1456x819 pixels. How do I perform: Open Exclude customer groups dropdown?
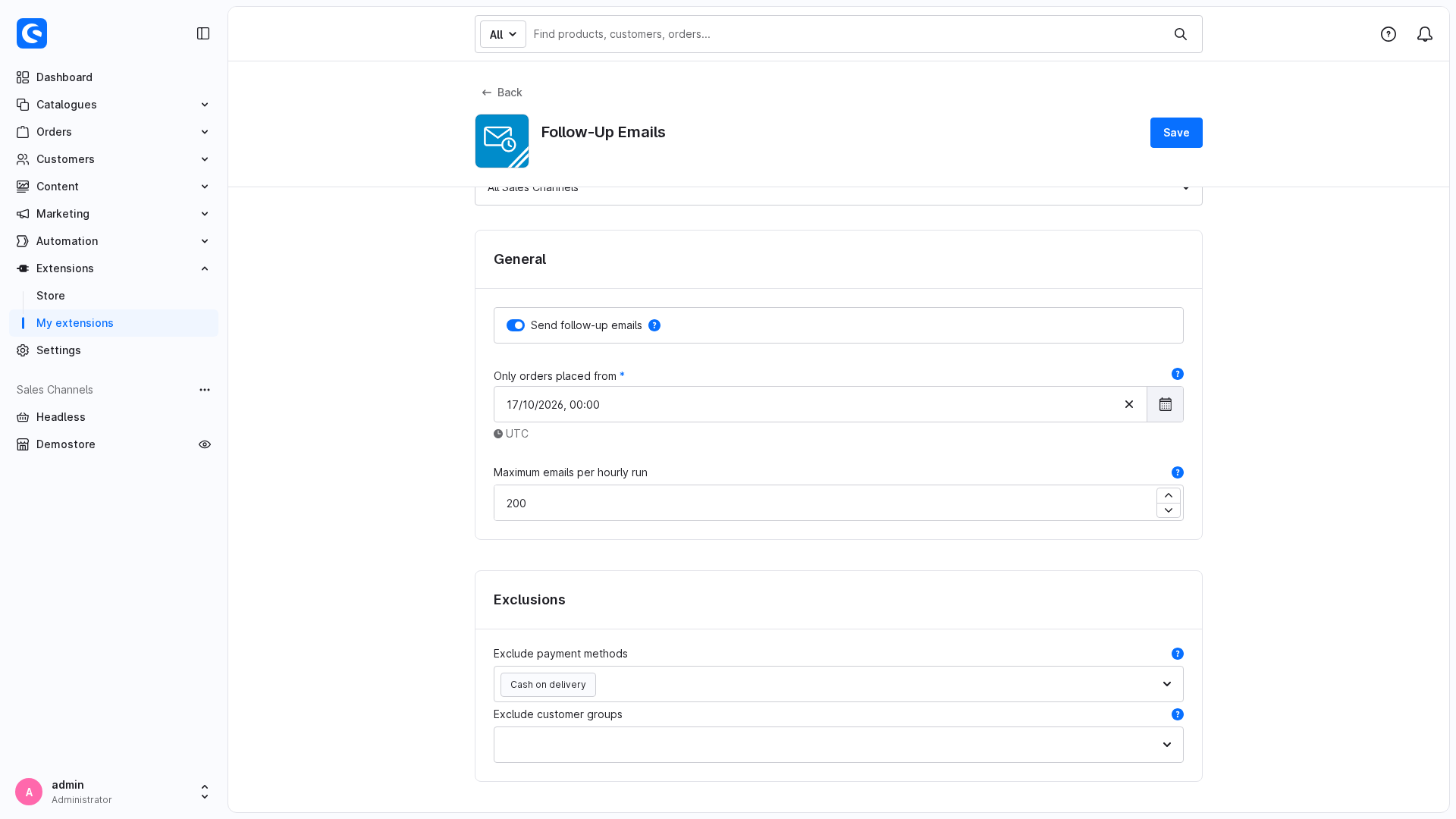point(839,745)
